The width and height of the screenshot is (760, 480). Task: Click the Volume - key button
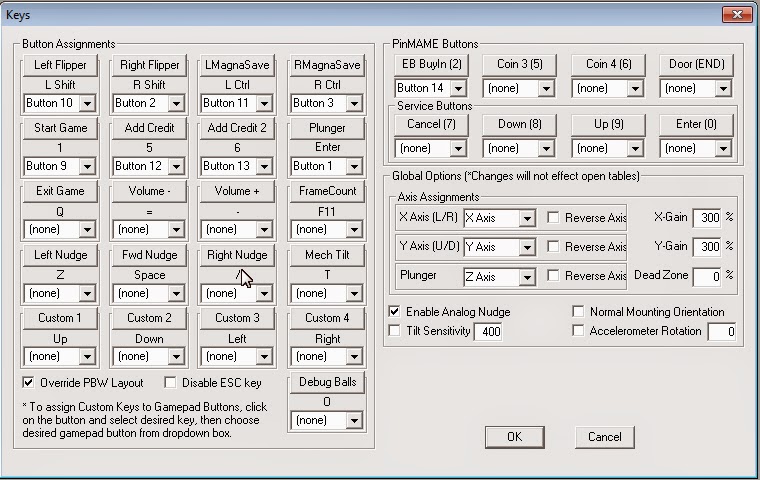click(149, 191)
